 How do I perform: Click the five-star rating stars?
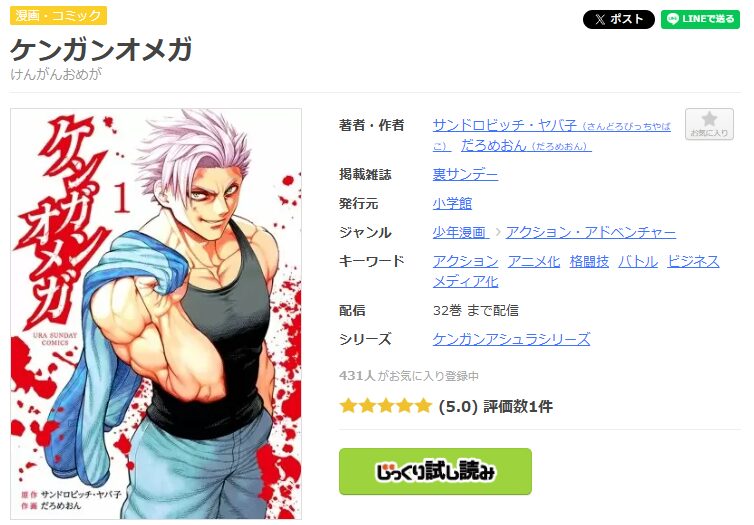tap(385, 406)
